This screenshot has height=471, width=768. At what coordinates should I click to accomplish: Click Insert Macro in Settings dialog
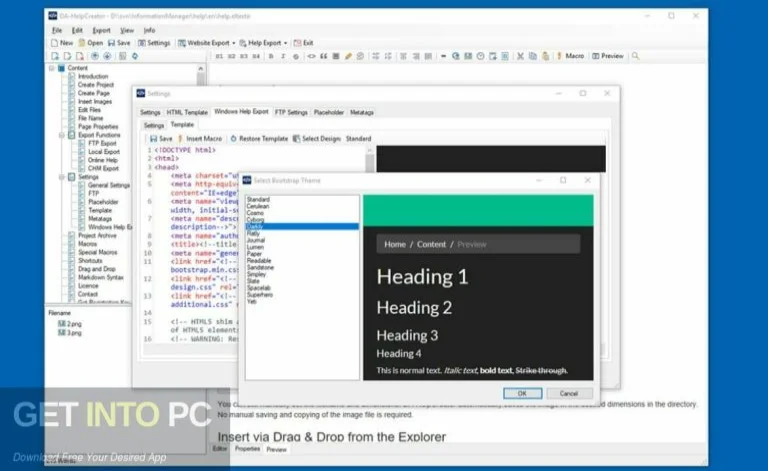(x=200, y=139)
